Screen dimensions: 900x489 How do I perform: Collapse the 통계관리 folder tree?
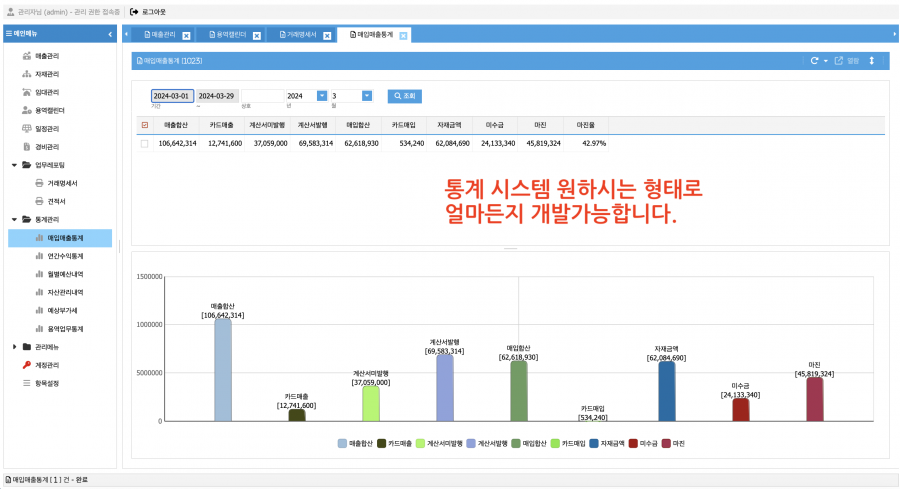coord(14,220)
